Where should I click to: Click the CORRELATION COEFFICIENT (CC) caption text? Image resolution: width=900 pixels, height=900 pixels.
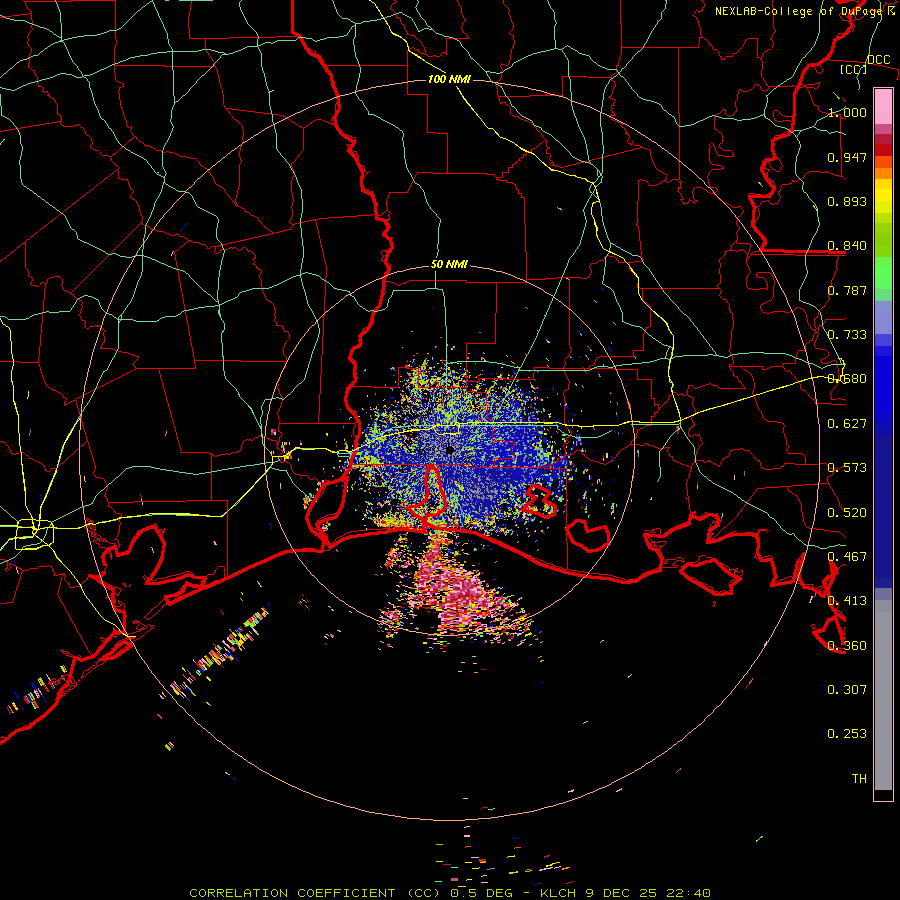point(315,893)
